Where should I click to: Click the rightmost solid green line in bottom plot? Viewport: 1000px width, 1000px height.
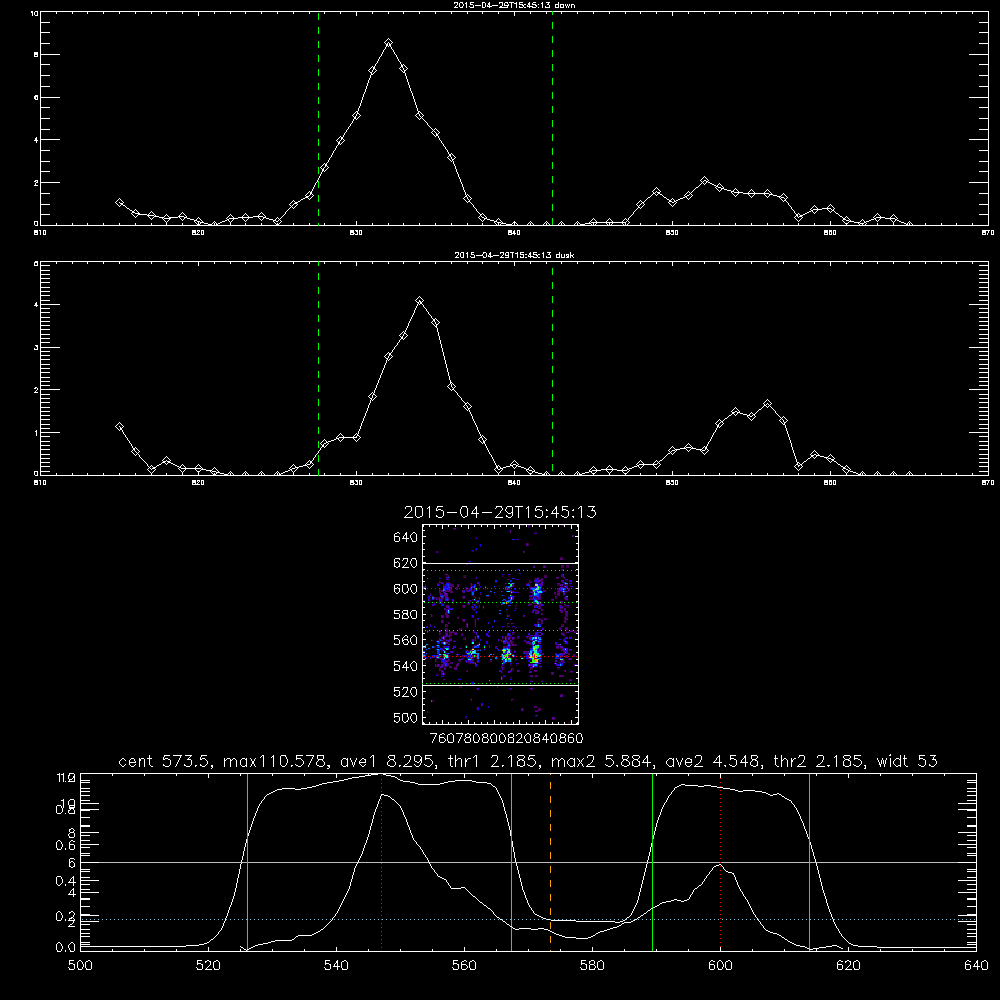tap(809, 861)
